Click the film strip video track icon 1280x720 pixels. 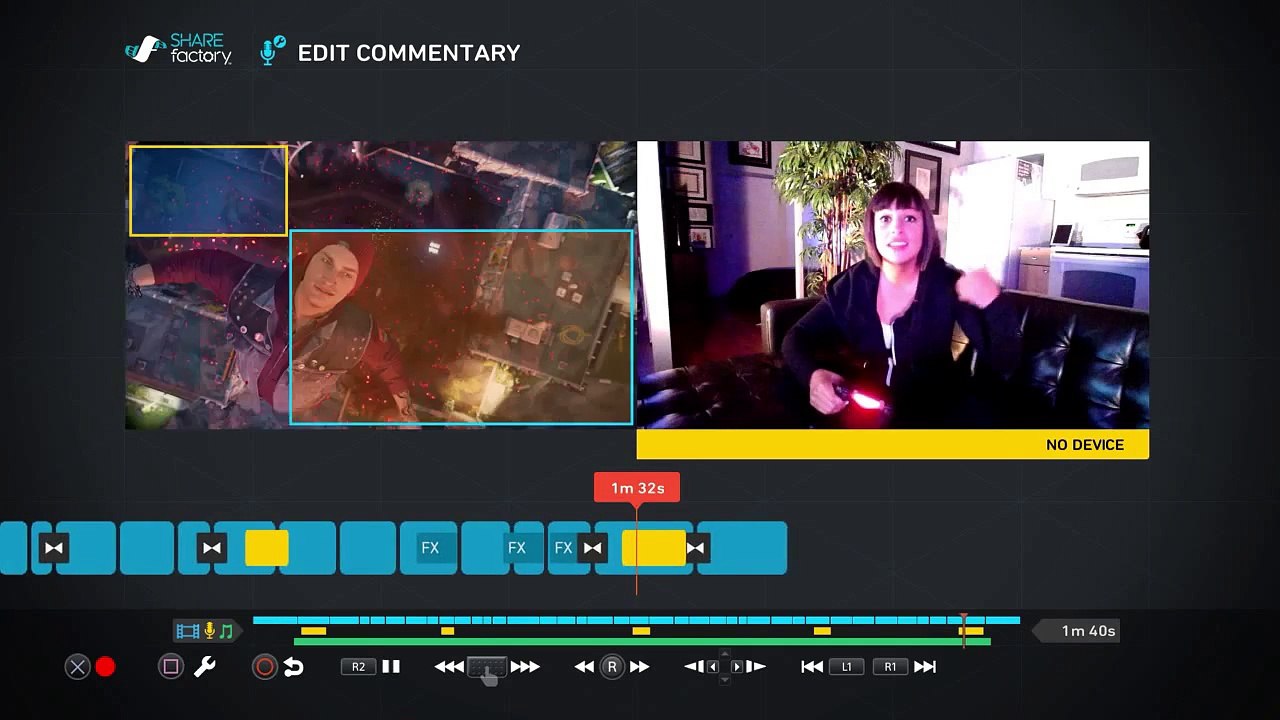click(x=188, y=631)
